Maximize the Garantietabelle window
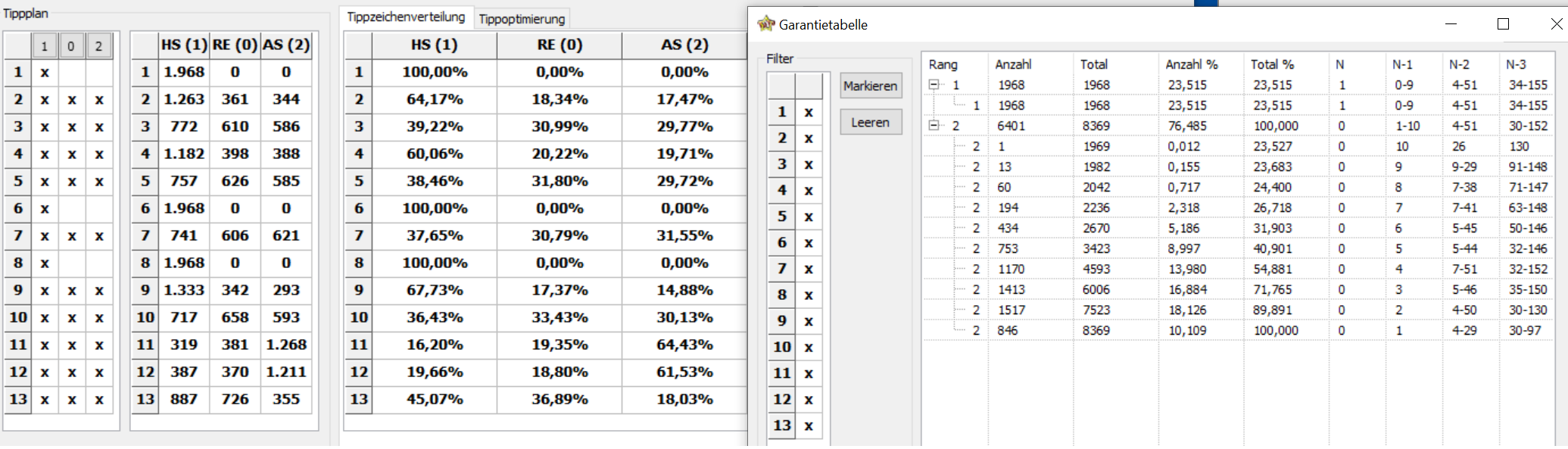 click(x=1503, y=24)
